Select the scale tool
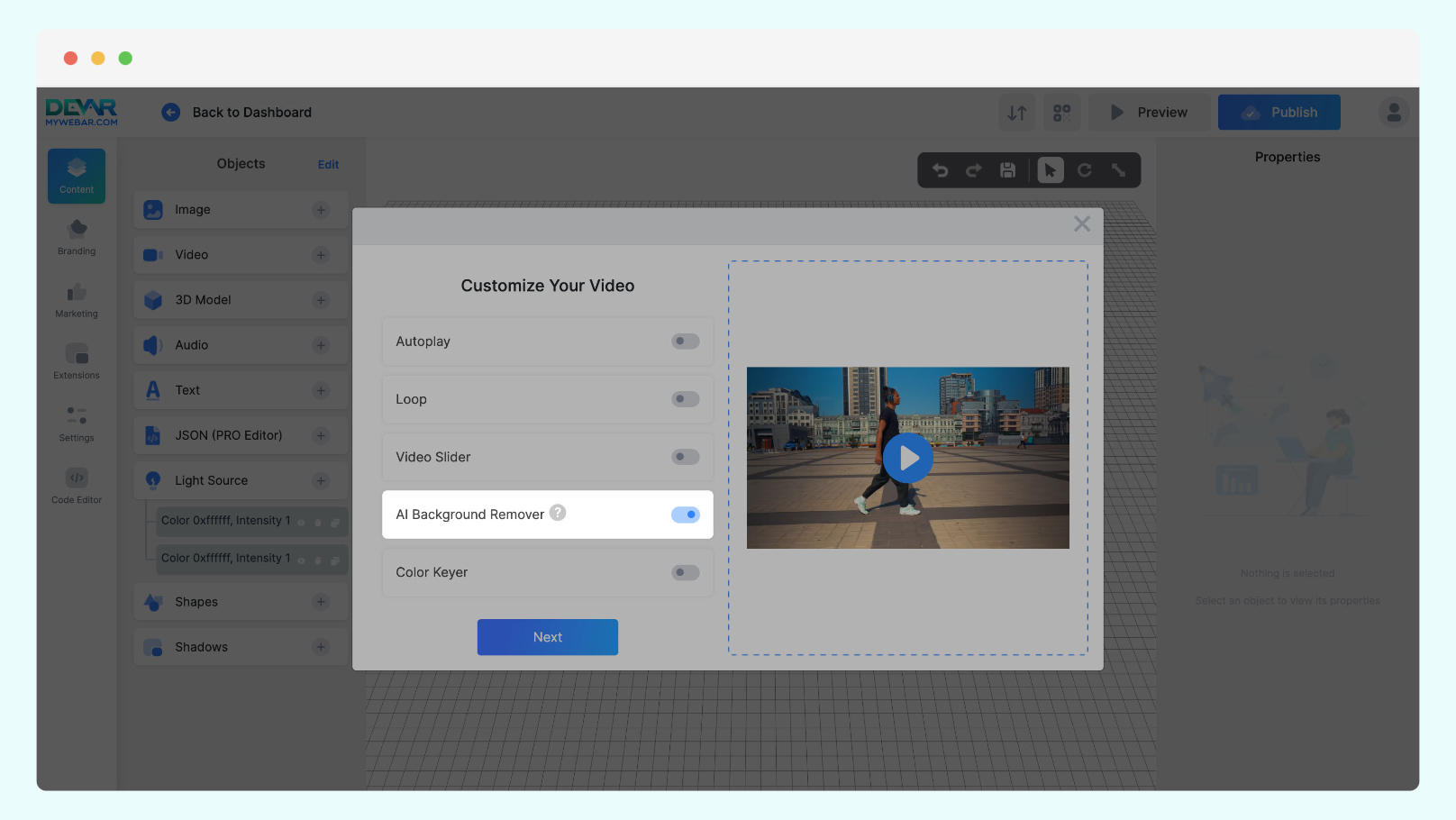 (x=1118, y=170)
